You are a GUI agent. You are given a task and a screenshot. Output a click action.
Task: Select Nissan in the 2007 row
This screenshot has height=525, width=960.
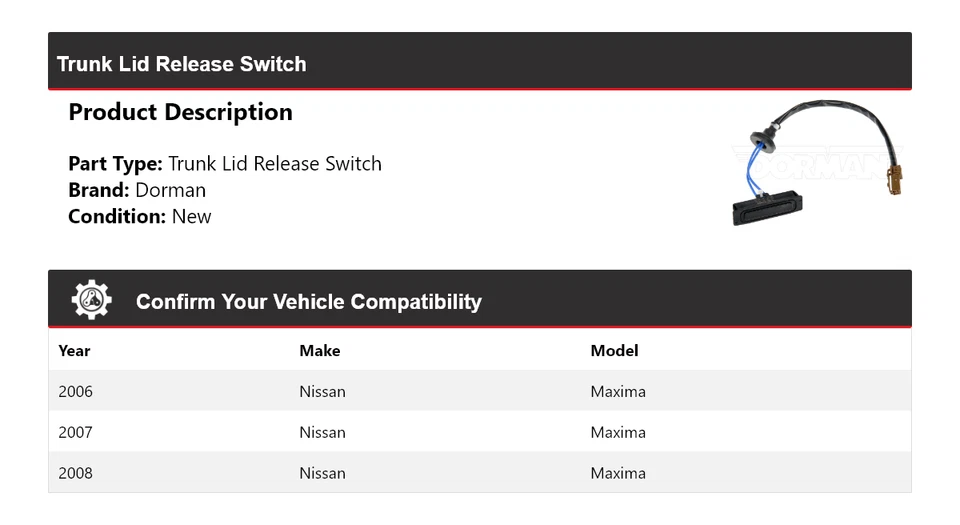click(x=322, y=433)
